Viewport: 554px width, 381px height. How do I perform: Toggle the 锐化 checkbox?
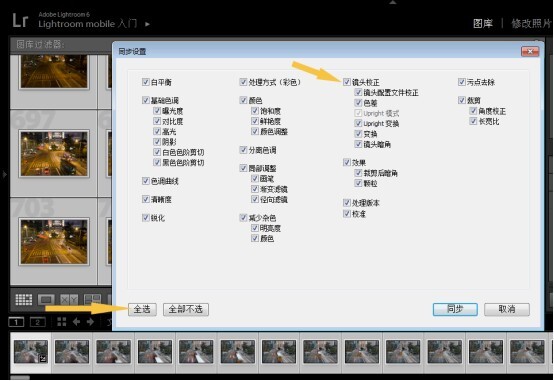point(146,217)
